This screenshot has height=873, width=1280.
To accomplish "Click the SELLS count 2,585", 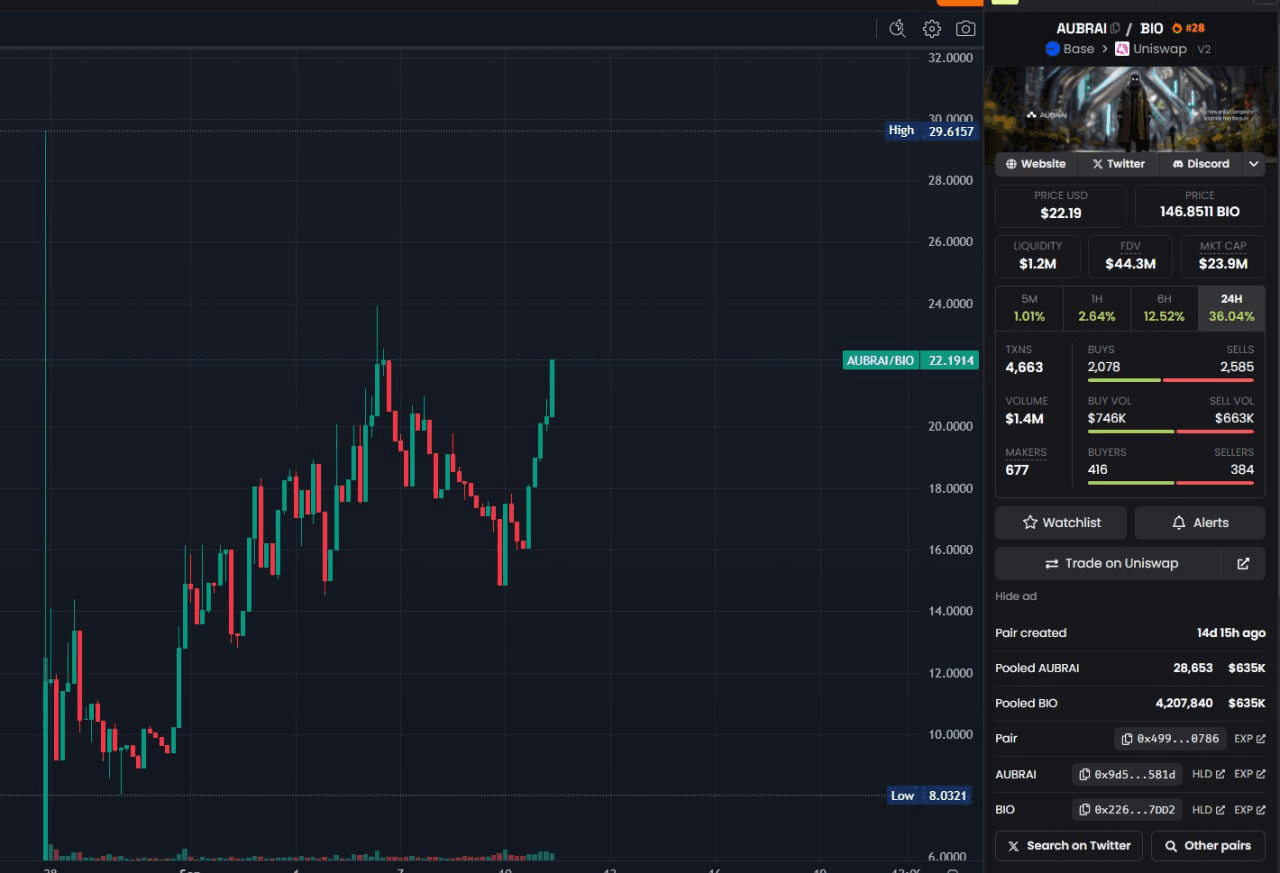I will (x=1237, y=367).
